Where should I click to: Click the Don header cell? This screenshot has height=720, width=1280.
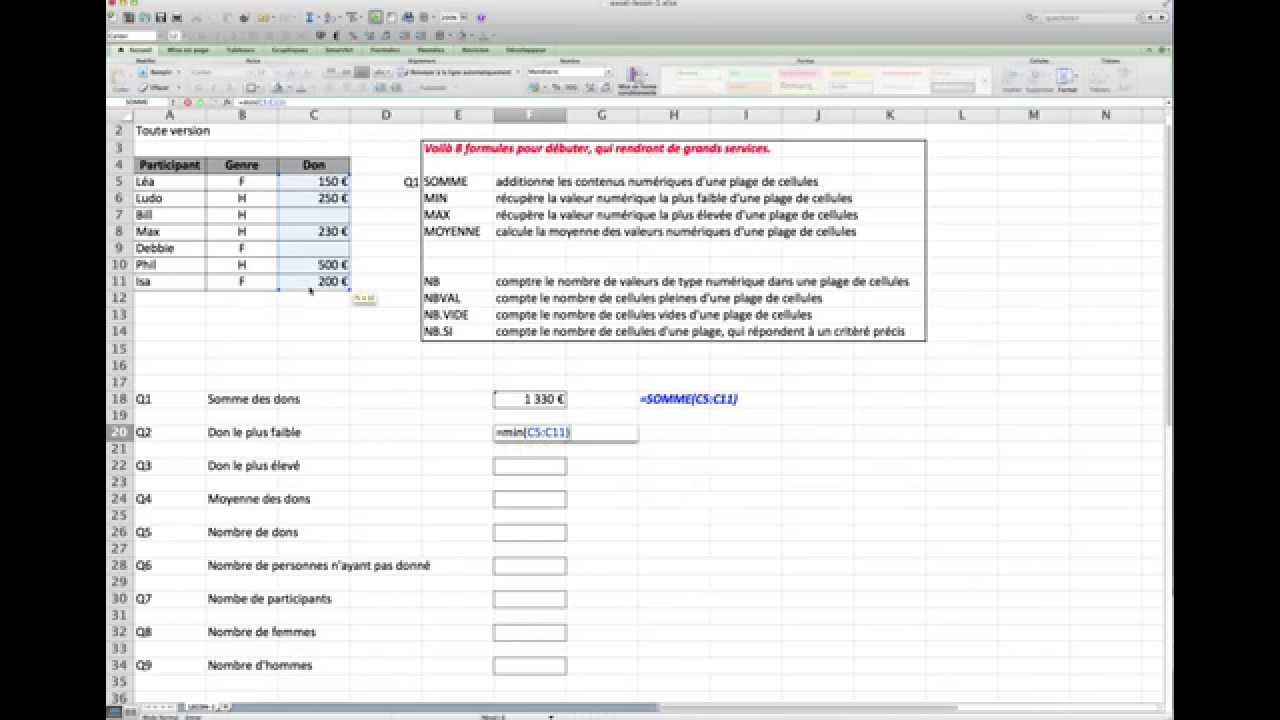314,165
